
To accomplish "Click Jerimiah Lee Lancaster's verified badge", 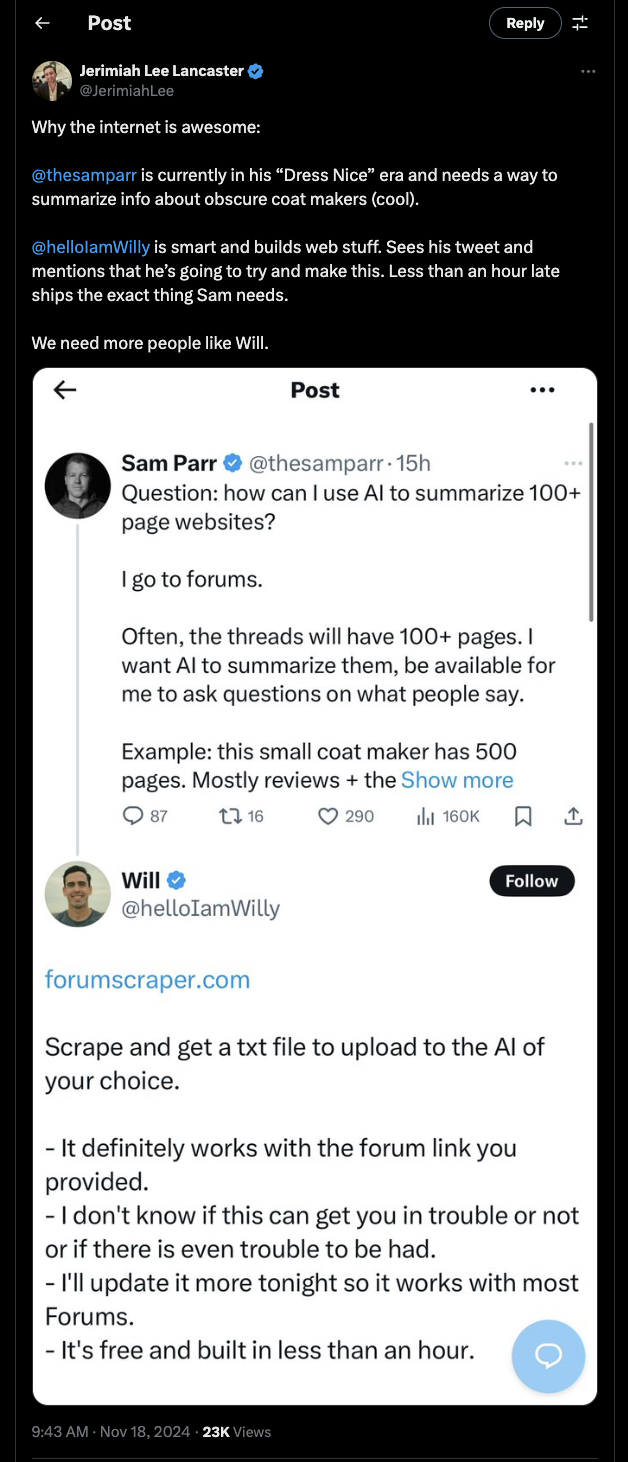I will tap(254, 71).
